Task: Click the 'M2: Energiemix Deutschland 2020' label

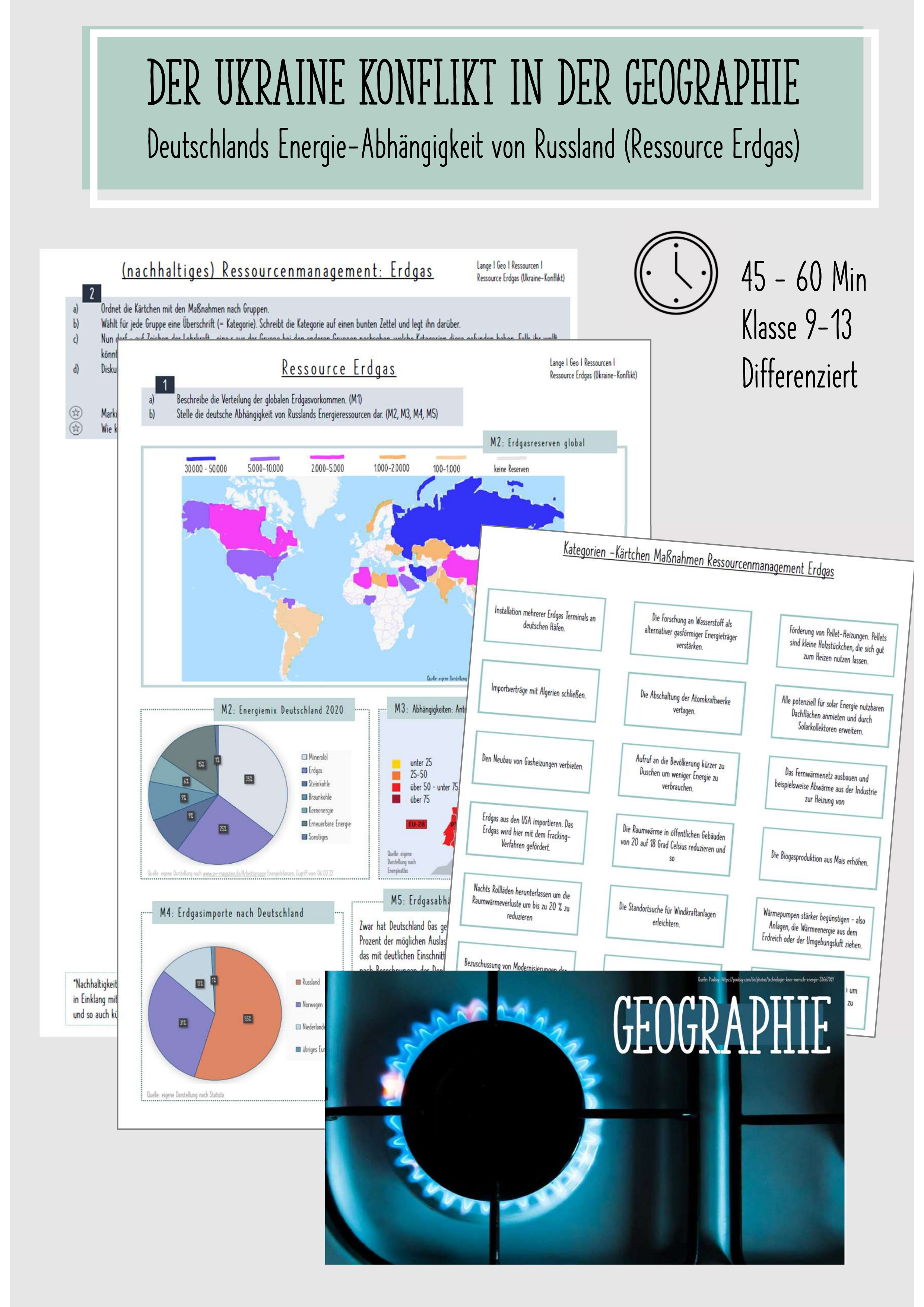Action: point(284,710)
